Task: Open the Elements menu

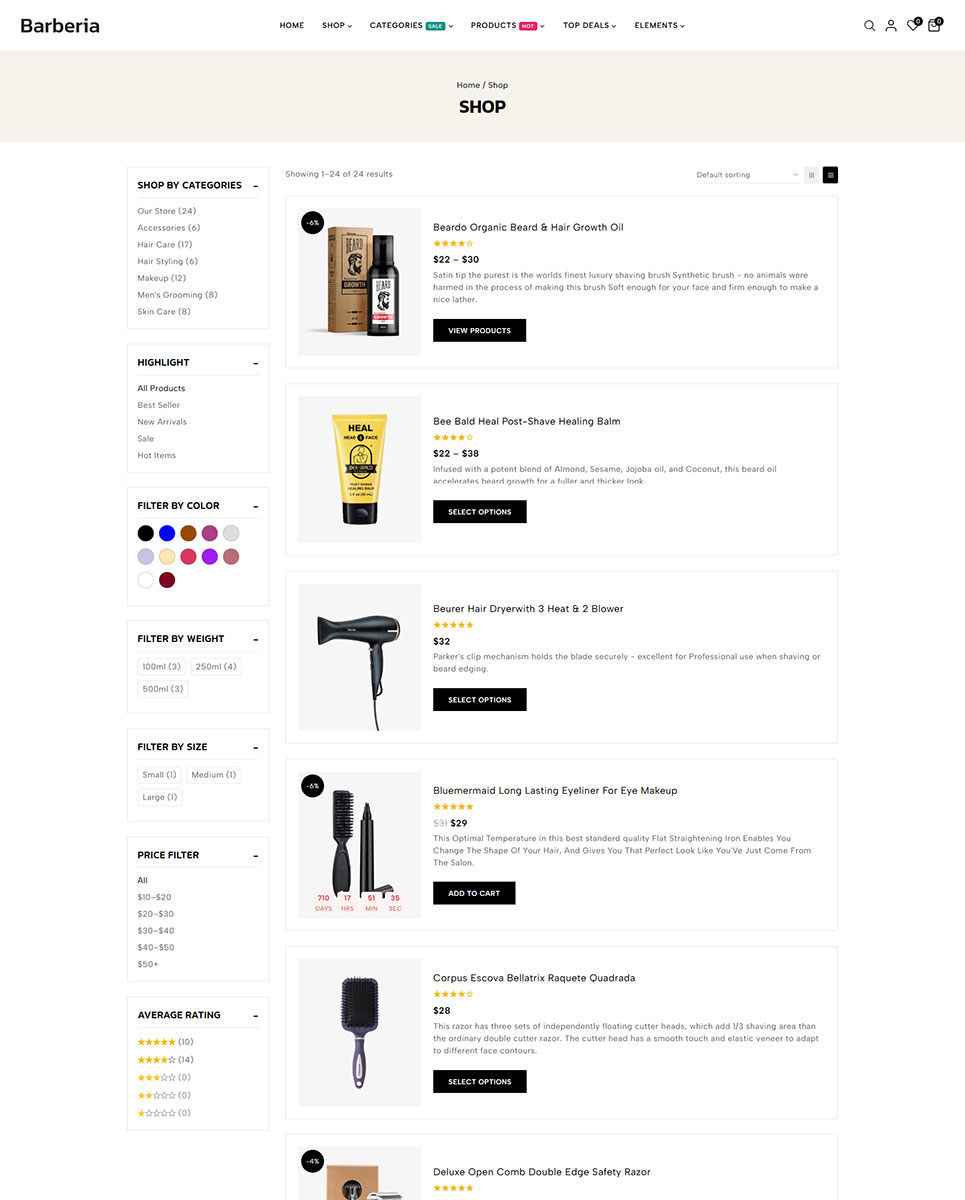Action: 659,26
